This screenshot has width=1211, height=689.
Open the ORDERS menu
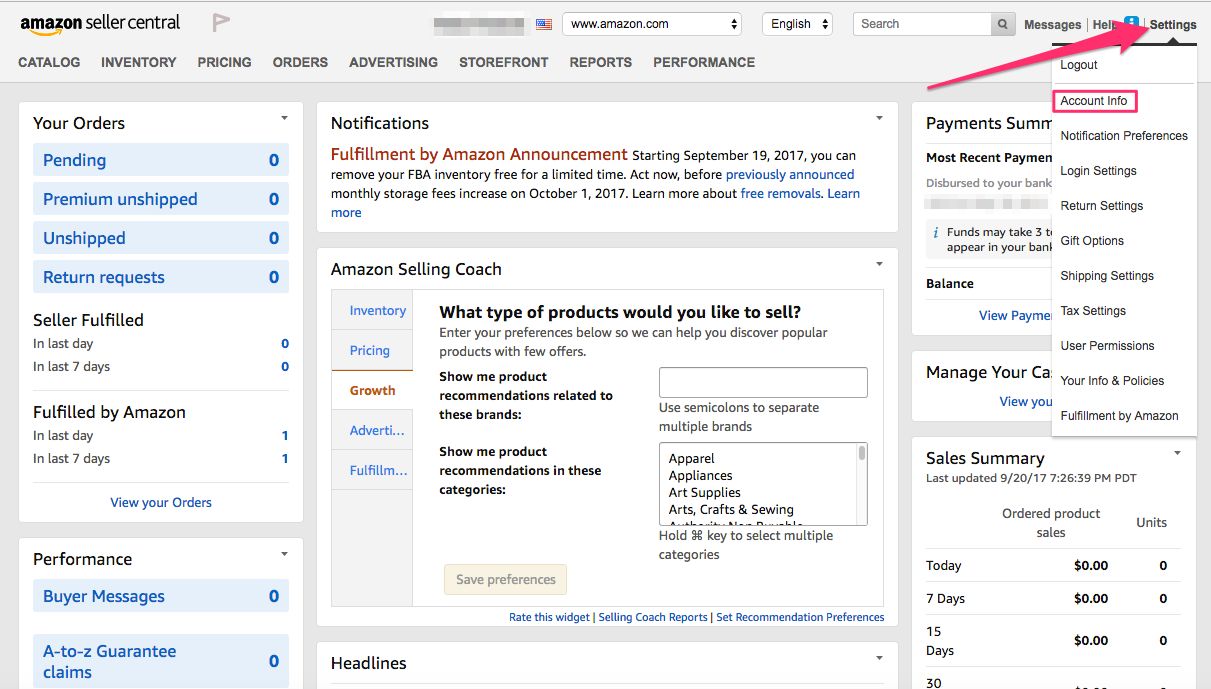click(300, 62)
